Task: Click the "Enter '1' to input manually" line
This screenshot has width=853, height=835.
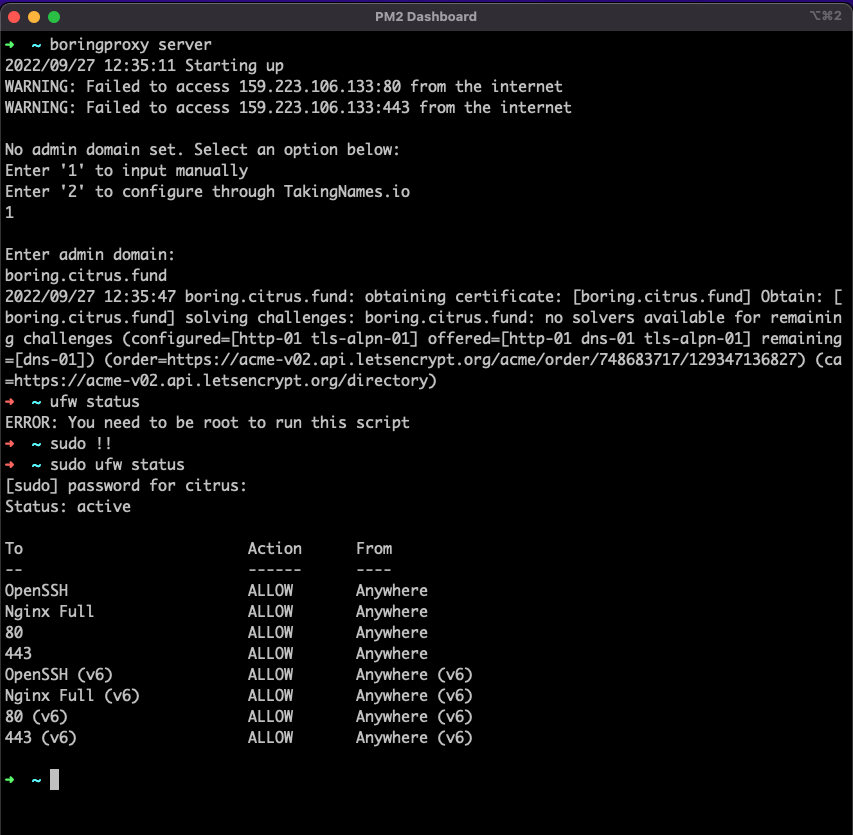Action: (127, 171)
